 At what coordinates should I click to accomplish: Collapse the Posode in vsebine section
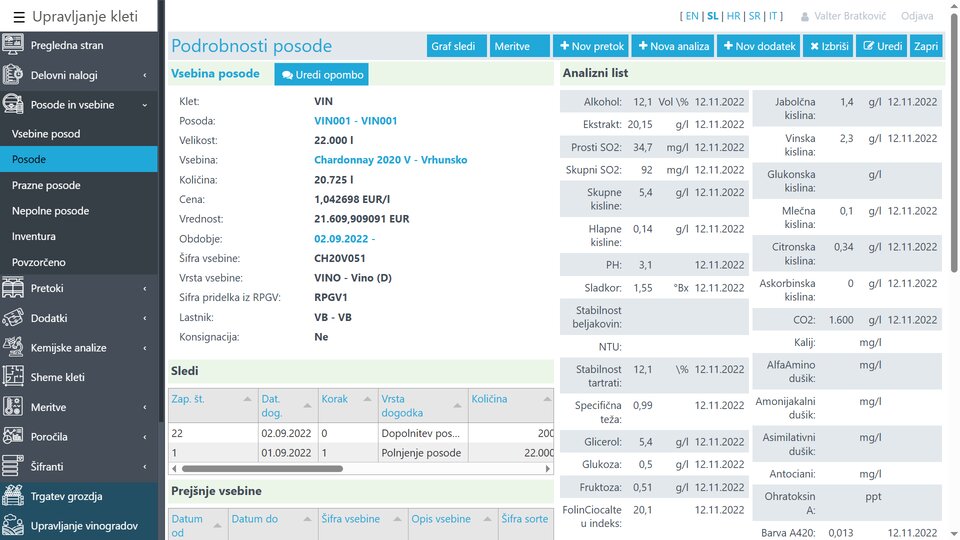(144, 105)
